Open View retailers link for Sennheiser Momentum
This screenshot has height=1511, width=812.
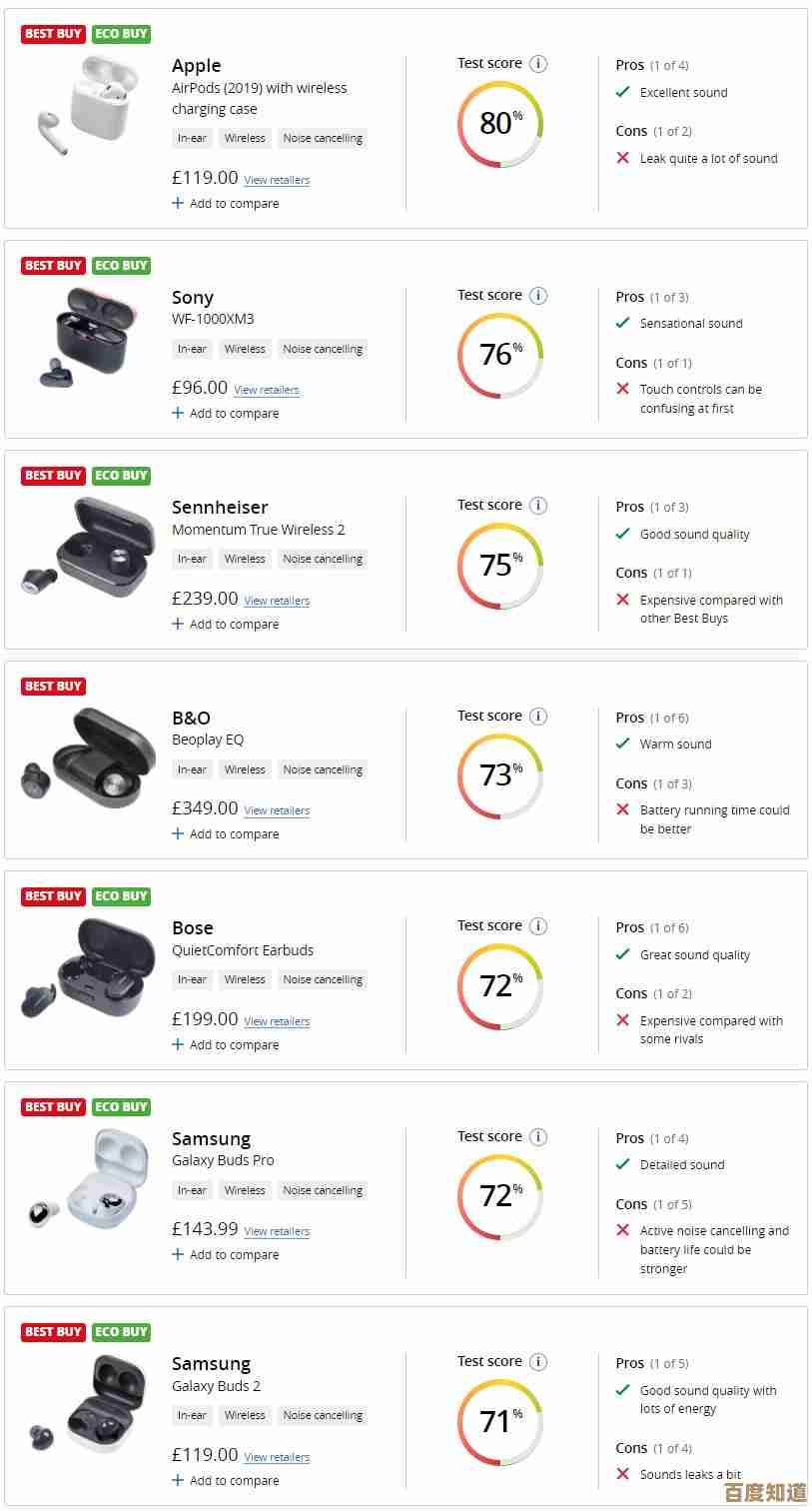click(x=277, y=601)
